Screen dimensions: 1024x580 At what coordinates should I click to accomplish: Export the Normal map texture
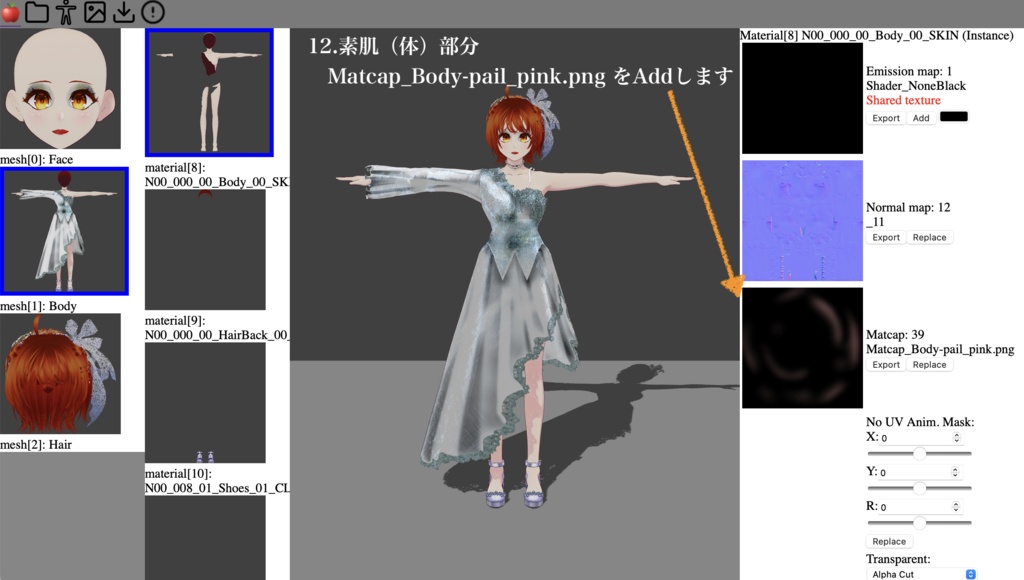point(886,238)
